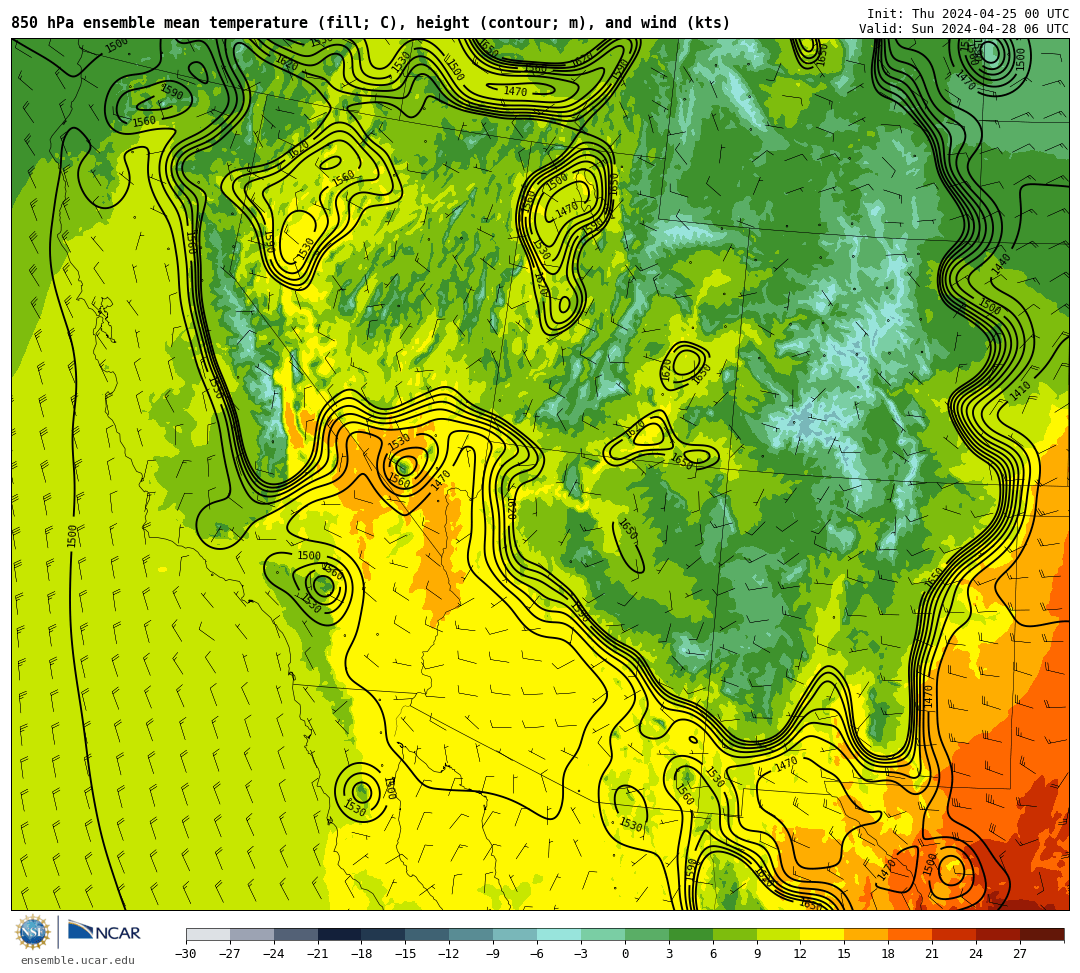Viewport: 1080px width, 973px height.
Task: Pick the darkest brown colorbar band above 27
Action: [x=1042, y=934]
